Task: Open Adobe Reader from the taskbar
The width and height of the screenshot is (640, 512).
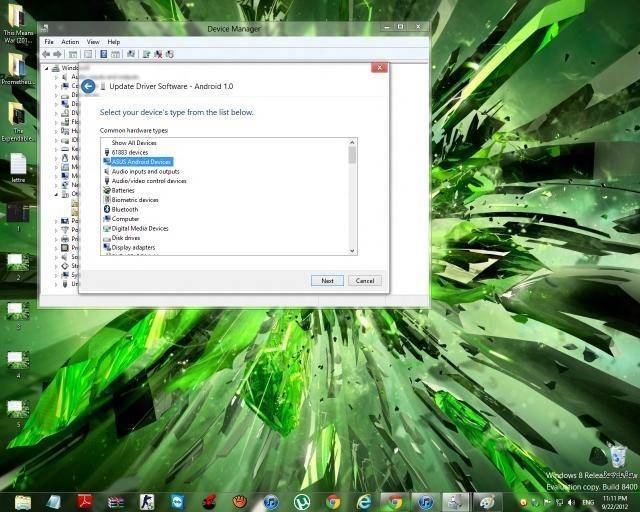Action: tap(84, 502)
